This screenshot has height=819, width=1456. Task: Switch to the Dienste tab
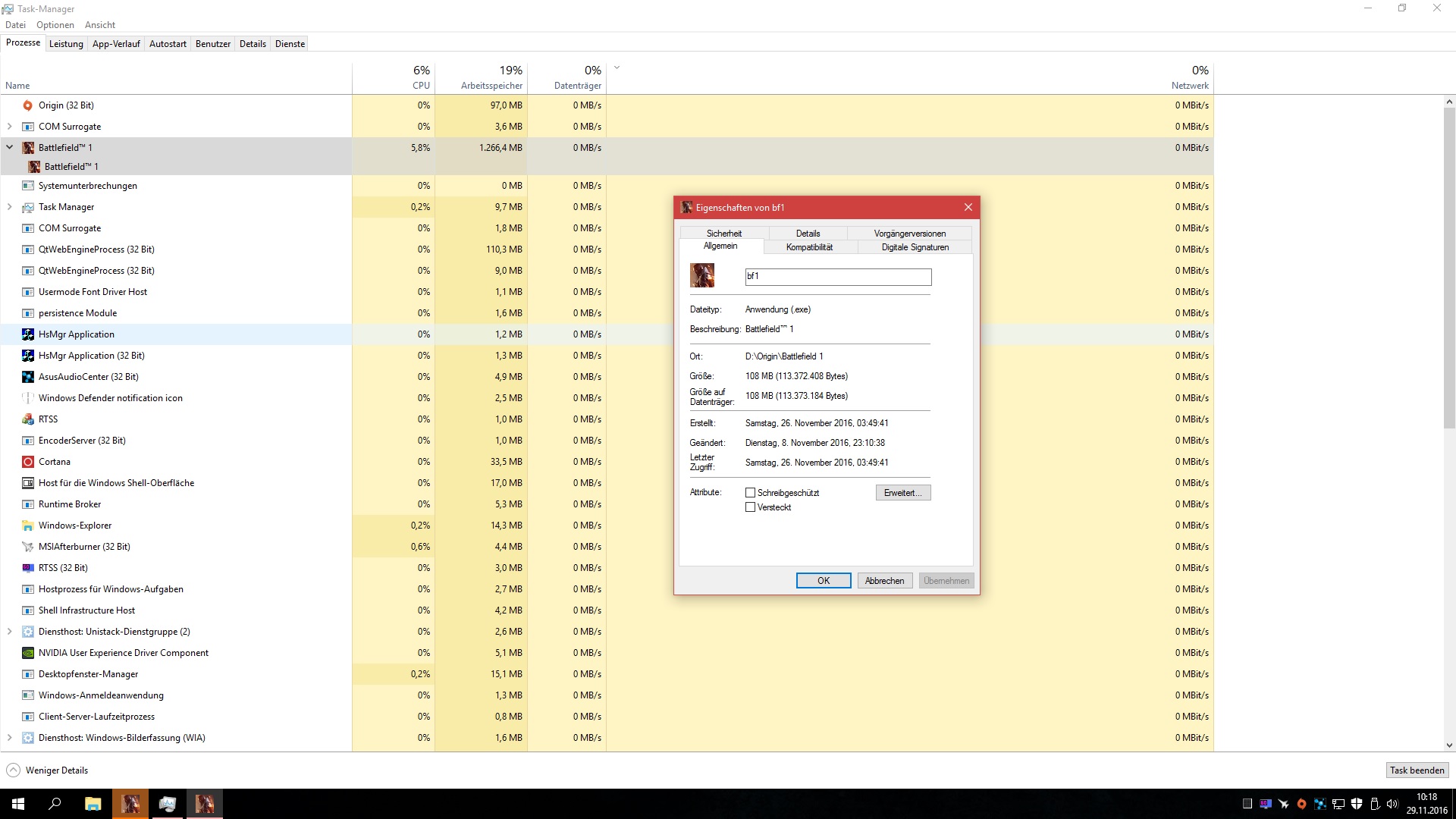[x=290, y=44]
